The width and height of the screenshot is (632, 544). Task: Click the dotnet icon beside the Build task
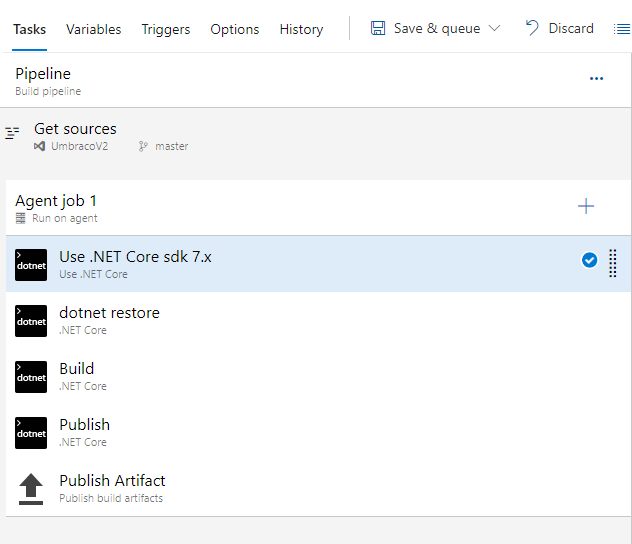coord(31,376)
